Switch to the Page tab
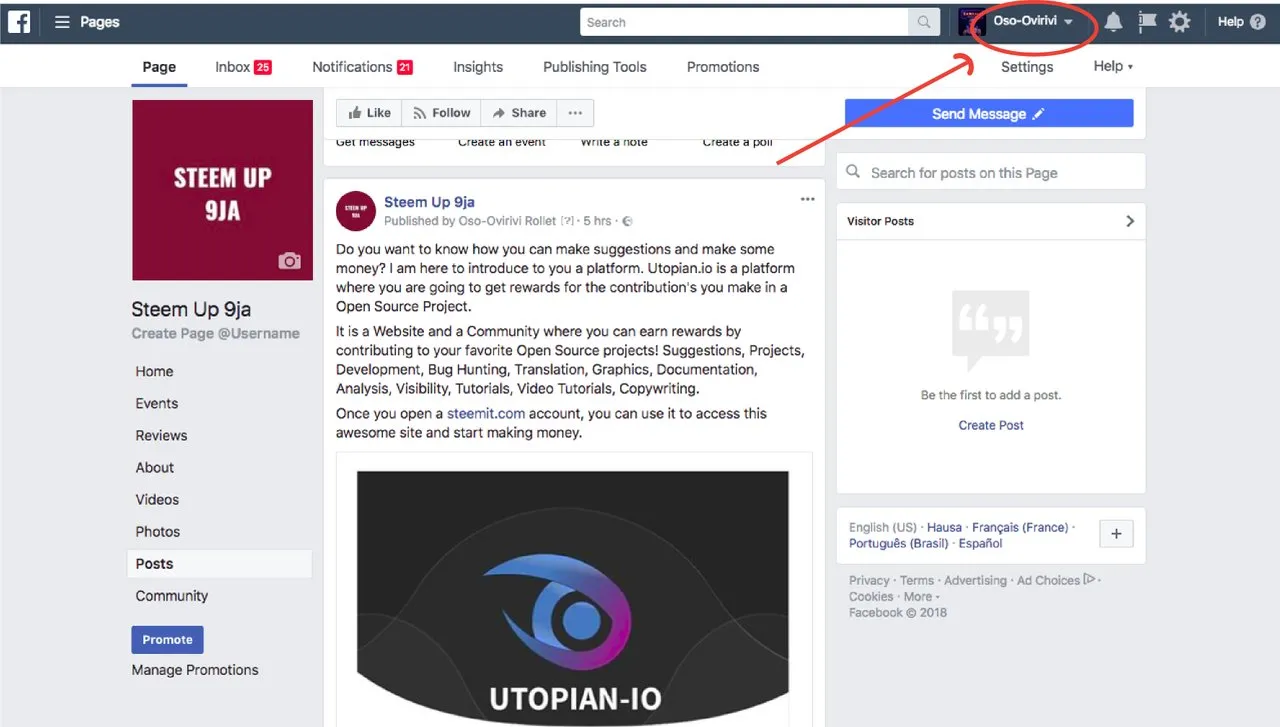Screen dimensions: 1280x727 pos(159,67)
